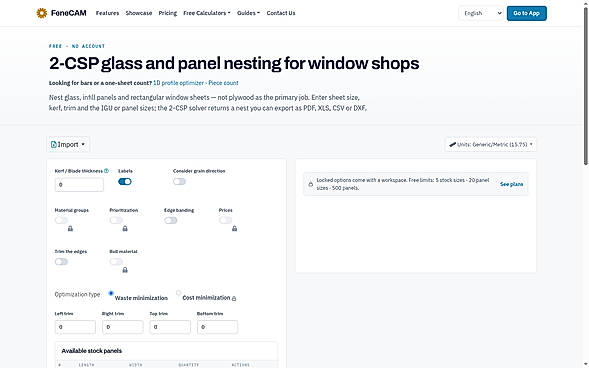This screenshot has width=589, height=368.
Task: Toggle the Material groups switch
Action: pyautogui.click(x=61, y=220)
